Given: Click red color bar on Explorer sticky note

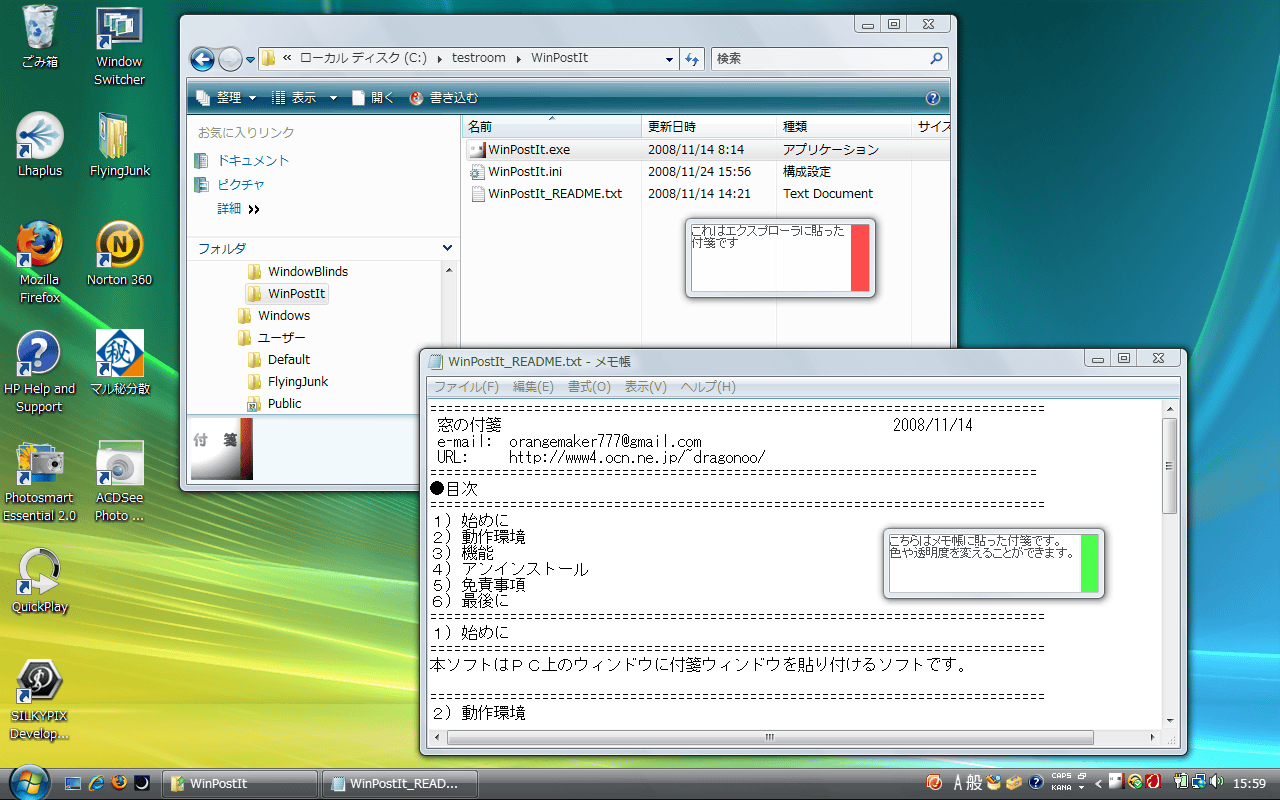Looking at the screenshot, I should 860,258.
